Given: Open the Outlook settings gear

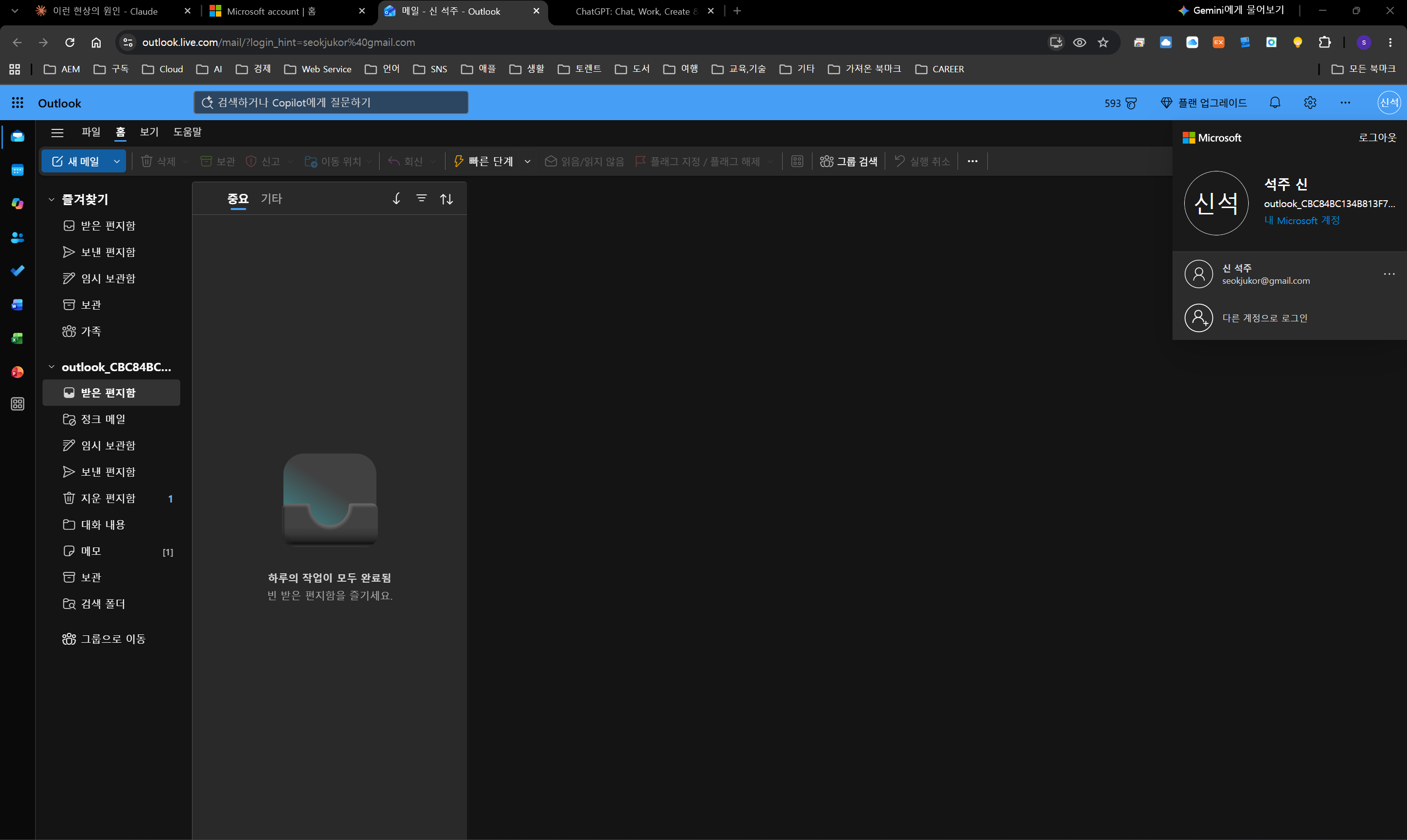Looking at the screenshot, I should click(1310, 103).
